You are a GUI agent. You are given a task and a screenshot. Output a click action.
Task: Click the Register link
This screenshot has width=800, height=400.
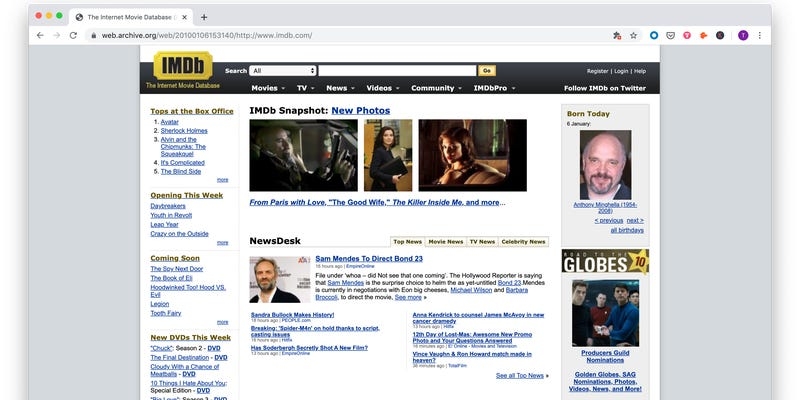[x=597, y=71]
